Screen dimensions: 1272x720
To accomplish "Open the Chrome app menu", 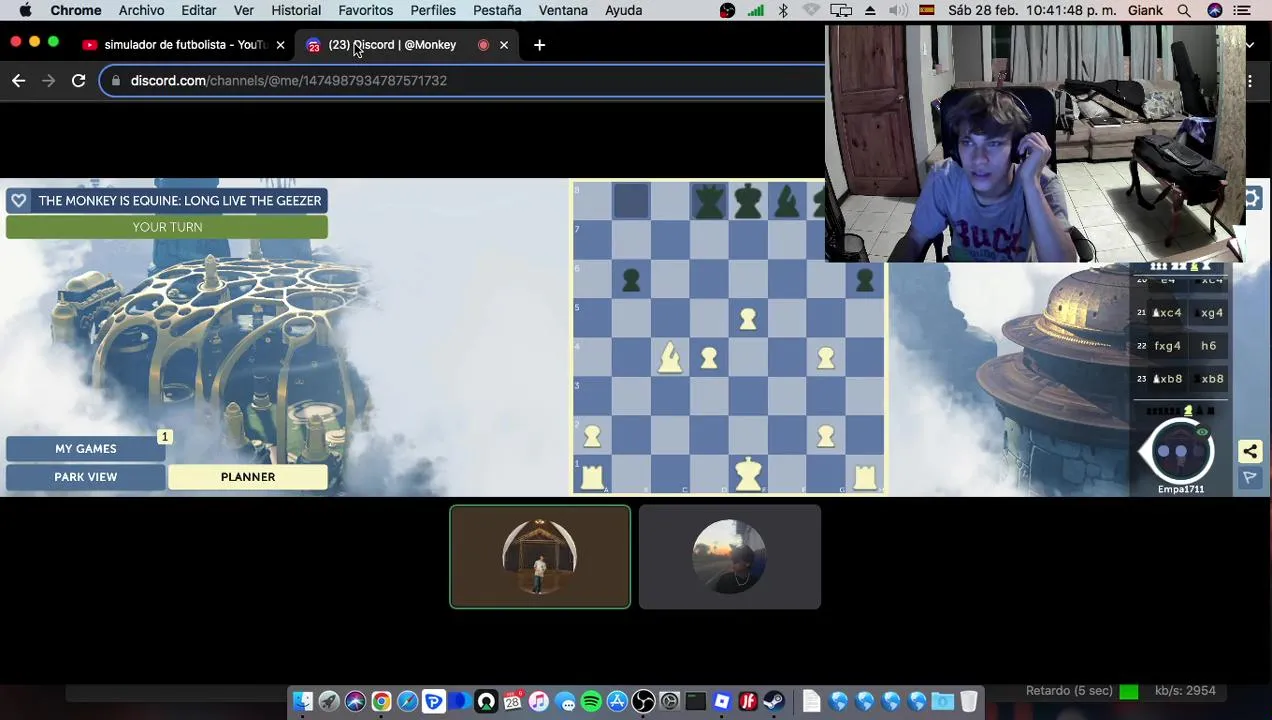I will [x=76, y=11].
